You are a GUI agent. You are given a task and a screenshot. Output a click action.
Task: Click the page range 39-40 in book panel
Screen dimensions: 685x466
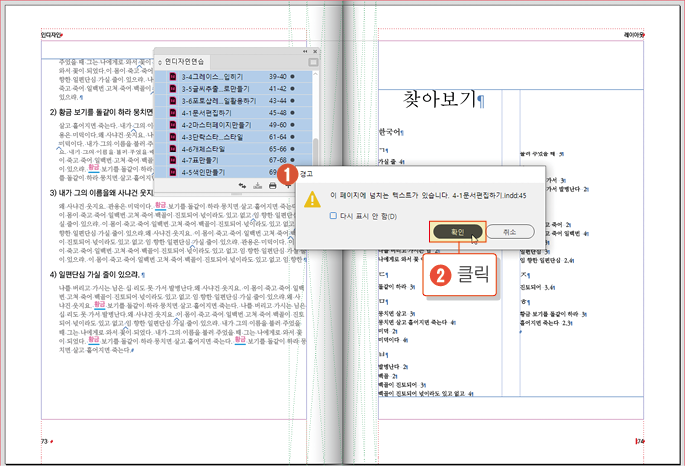[278, 76]
